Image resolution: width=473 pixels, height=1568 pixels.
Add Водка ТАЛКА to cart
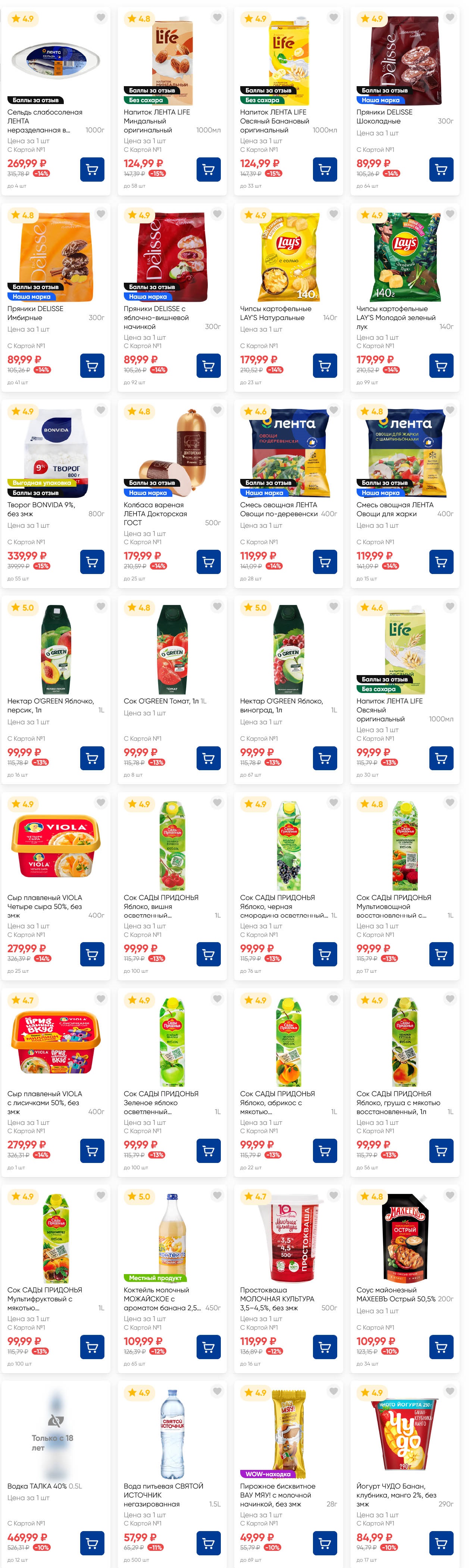pyautogui.click(x=92, y=1543)
